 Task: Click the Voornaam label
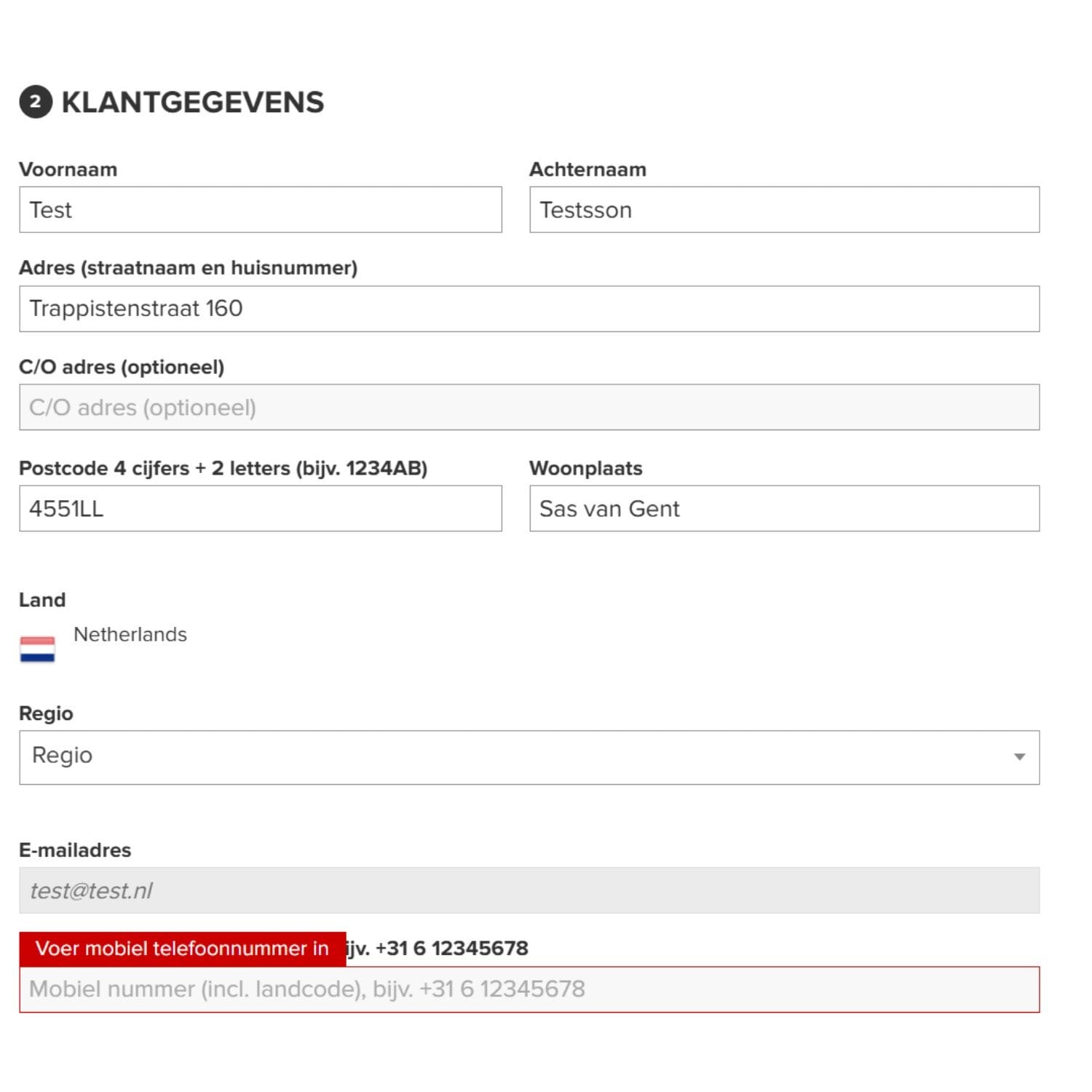pos(68,169)
